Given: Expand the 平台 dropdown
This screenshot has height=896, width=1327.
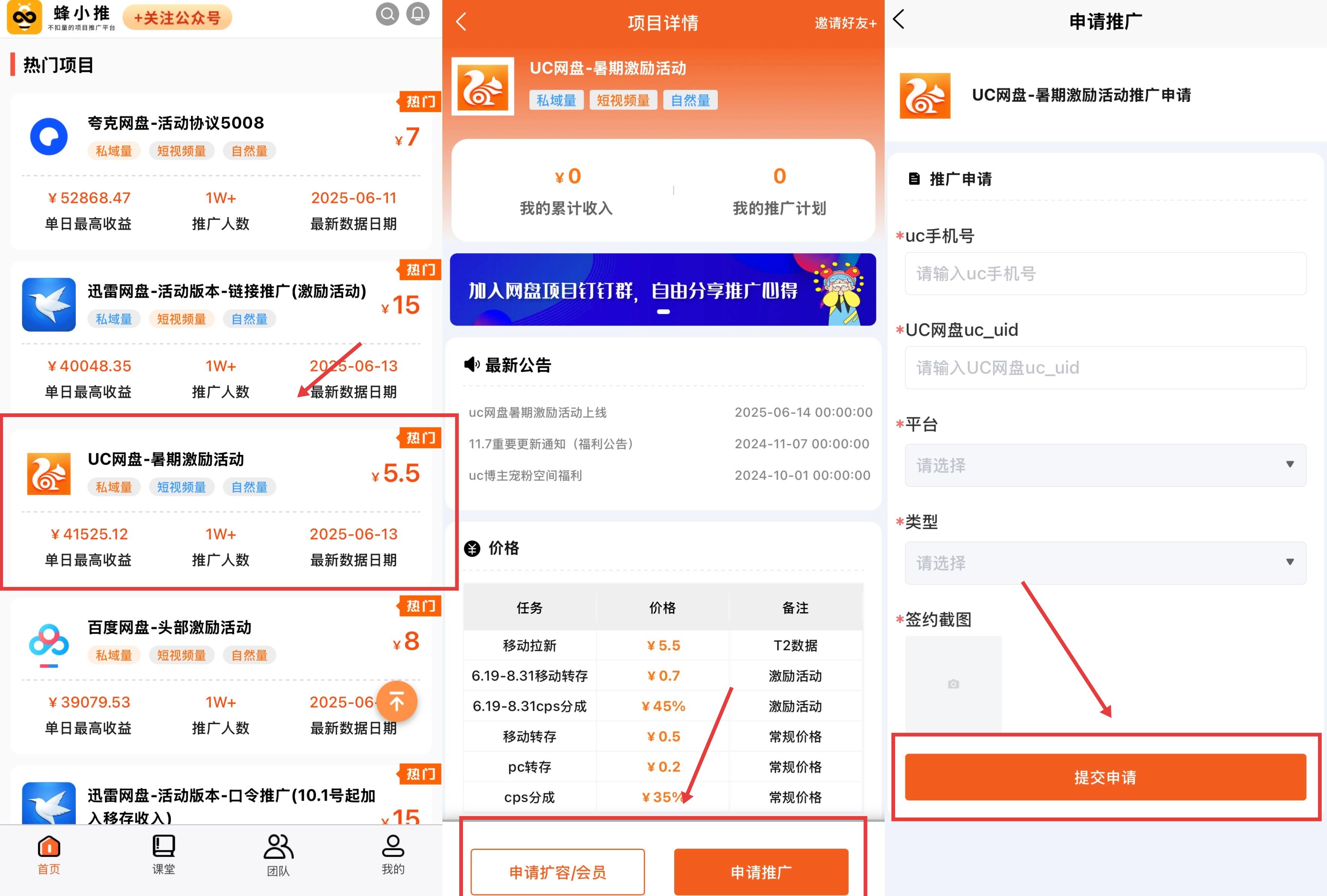Looking at the screenshot, I should click(1105, 465).
